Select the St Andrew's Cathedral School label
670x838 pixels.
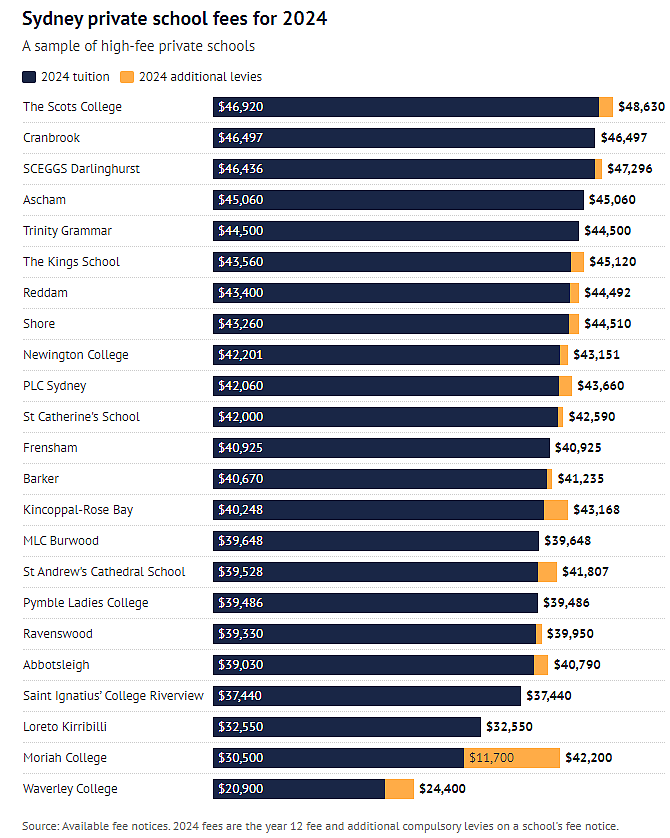click(104, 572)
